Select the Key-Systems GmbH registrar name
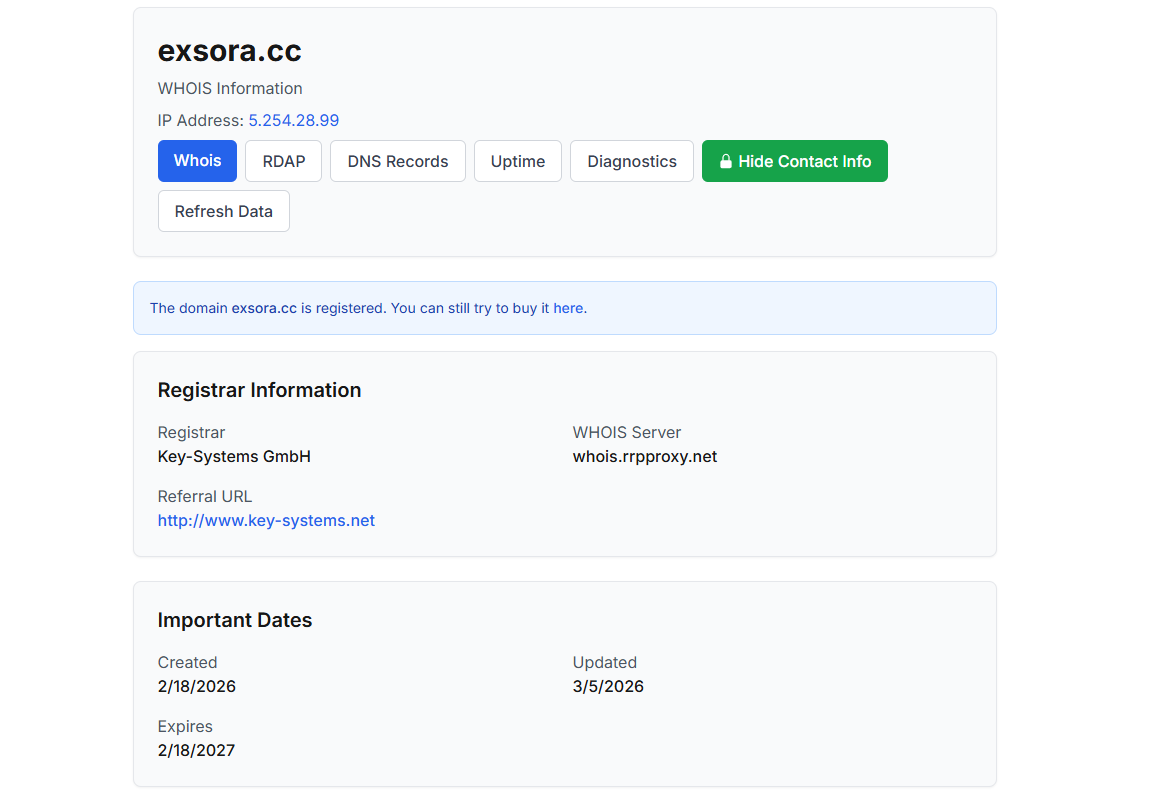This screenshot has width=1163, height=797. tap(234, 457)
